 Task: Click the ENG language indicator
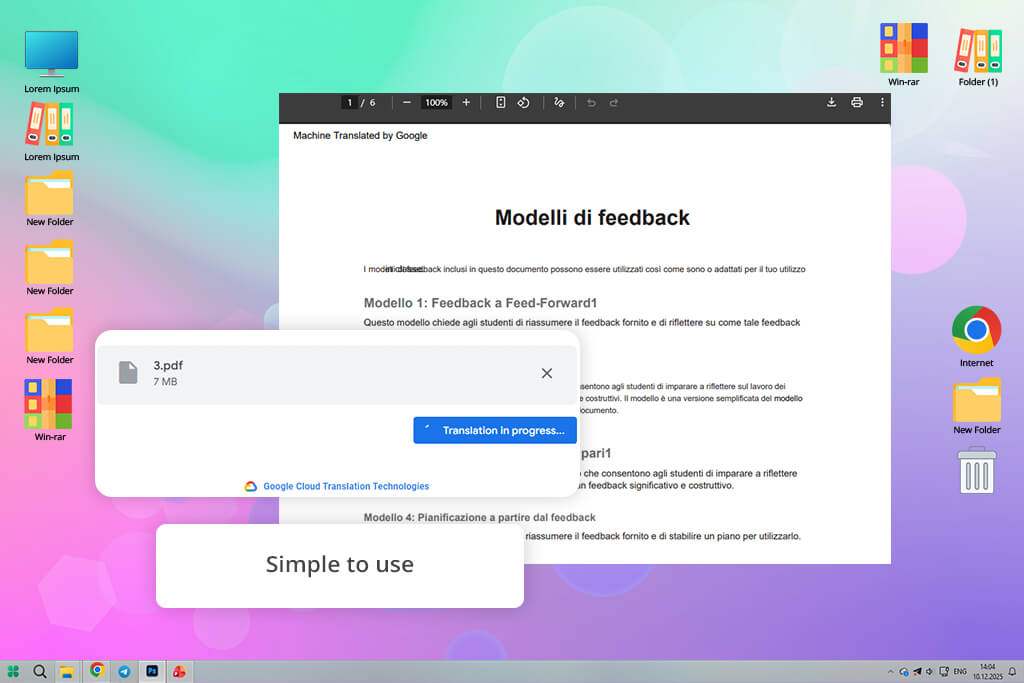959,671
